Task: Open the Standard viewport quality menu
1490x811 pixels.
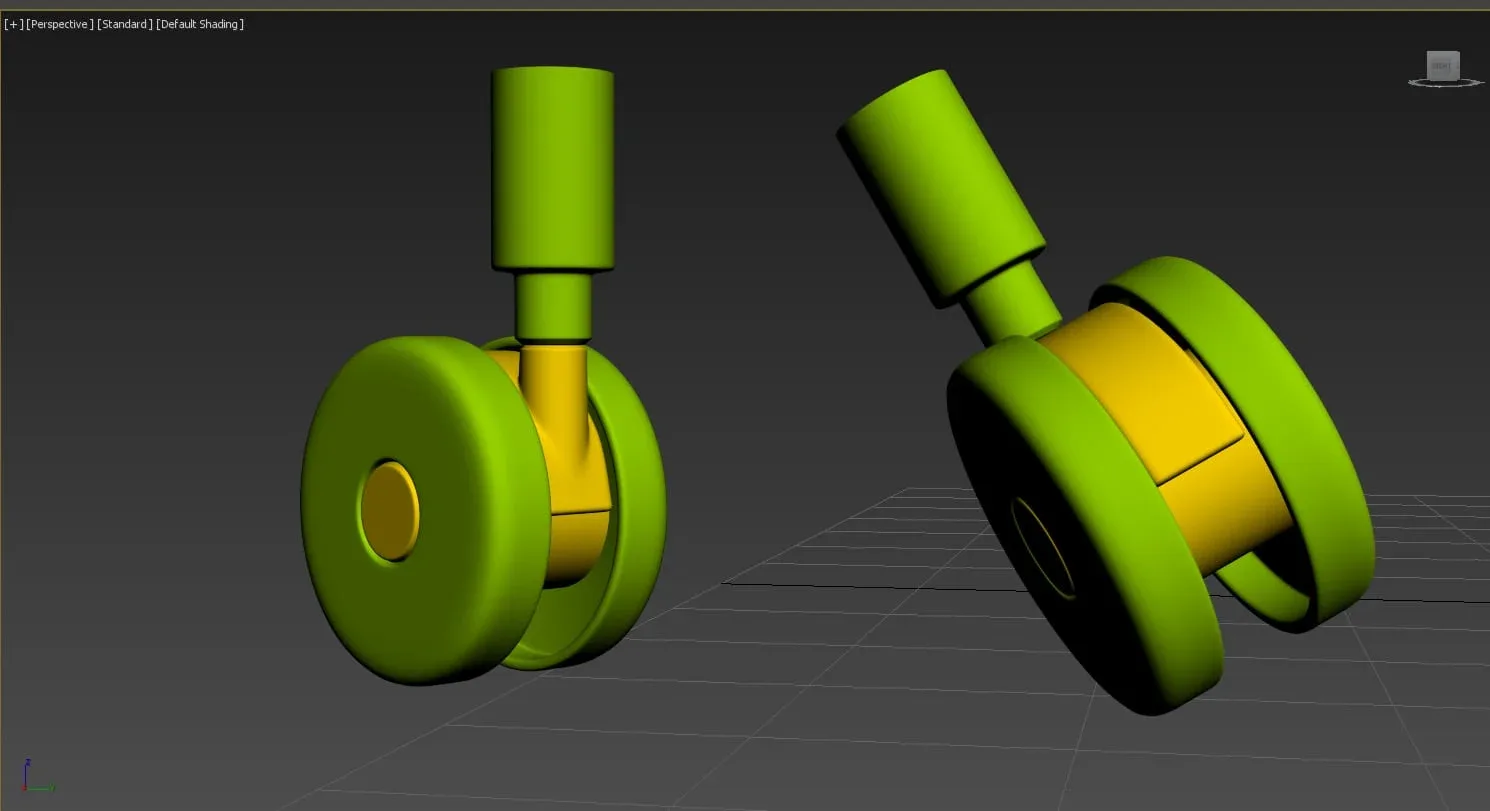Action: [x=125, y=24]
